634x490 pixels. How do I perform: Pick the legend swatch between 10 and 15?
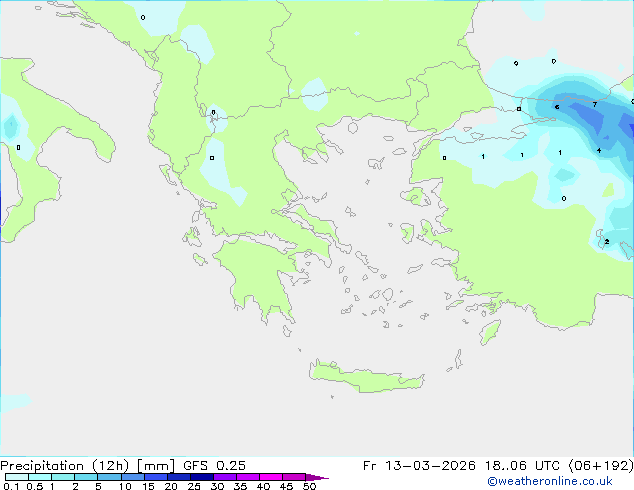pos(132,477)
